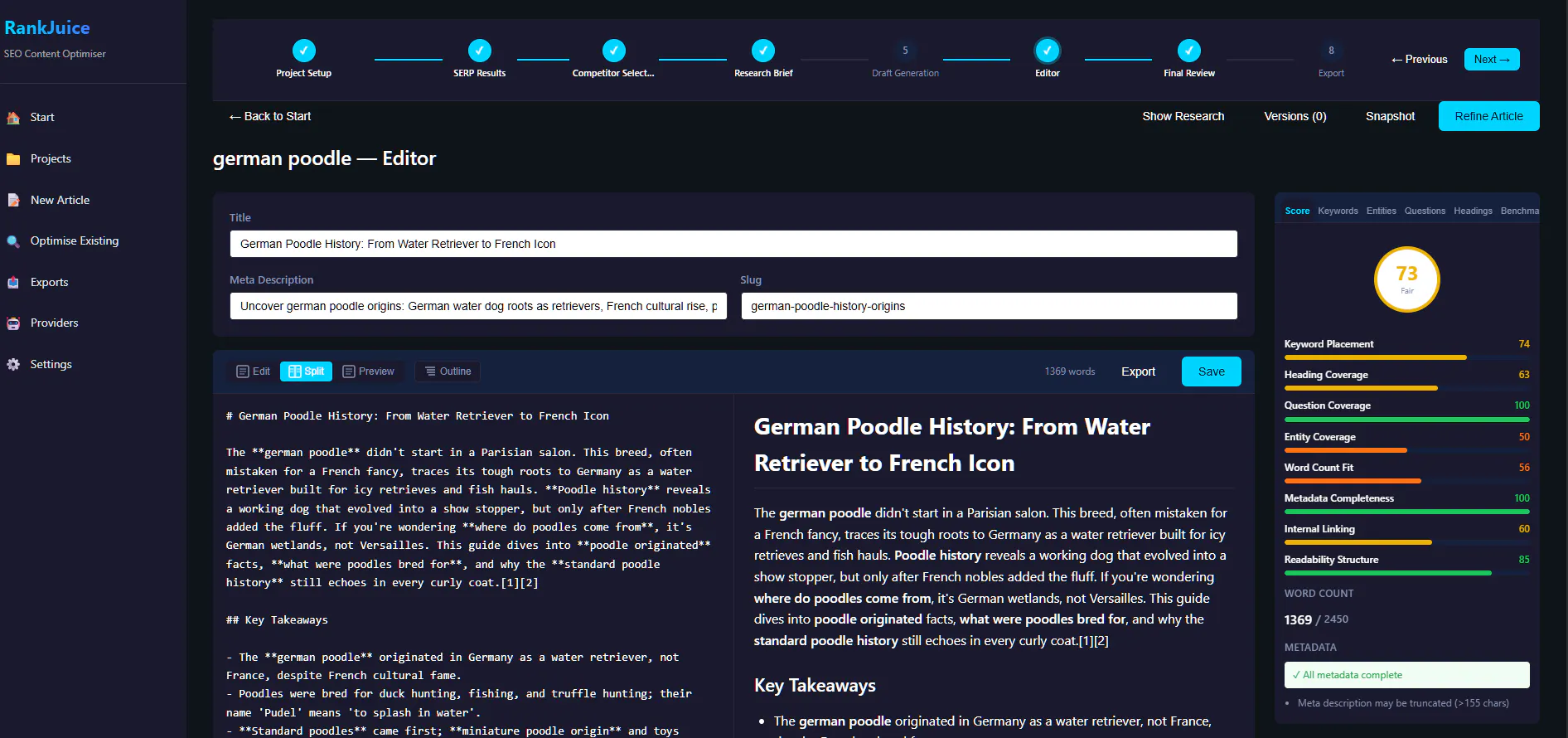Screen dimensions: 1568x738
Task: Click the Internal Linking score bar
Action: tap(1406, 542)
